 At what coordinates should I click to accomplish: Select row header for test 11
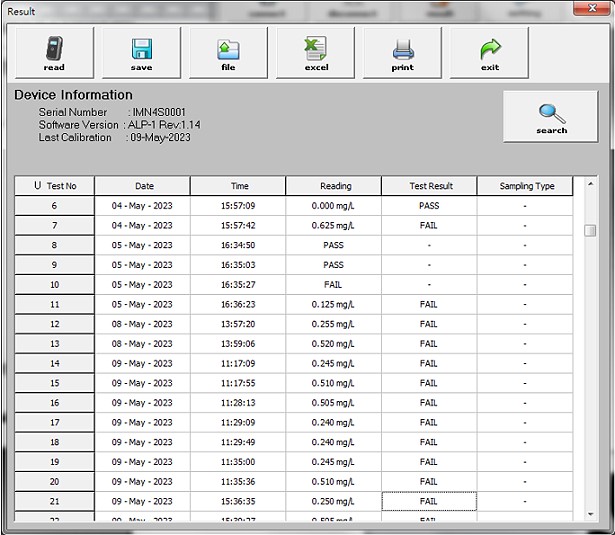pos(55,304)
